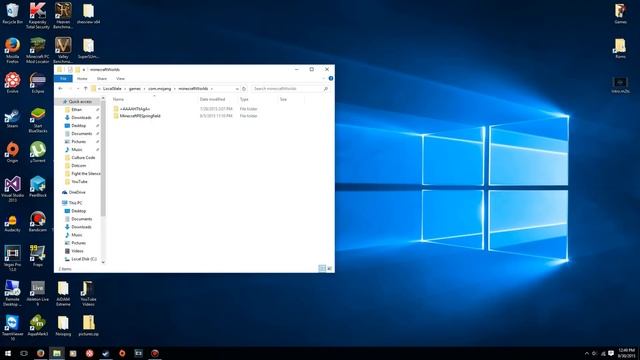640x360 pixels.
Task: Select the uTorrent desktop icon
Action: coord(38,152)
